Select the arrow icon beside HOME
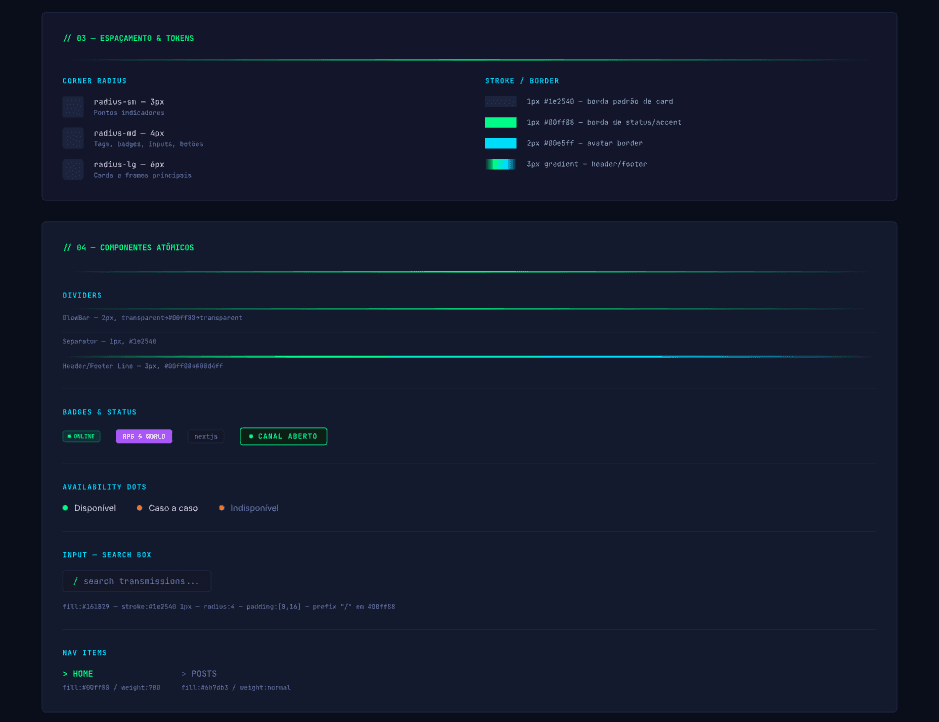This screenshot has height=722, width=939. click(64, 673)
